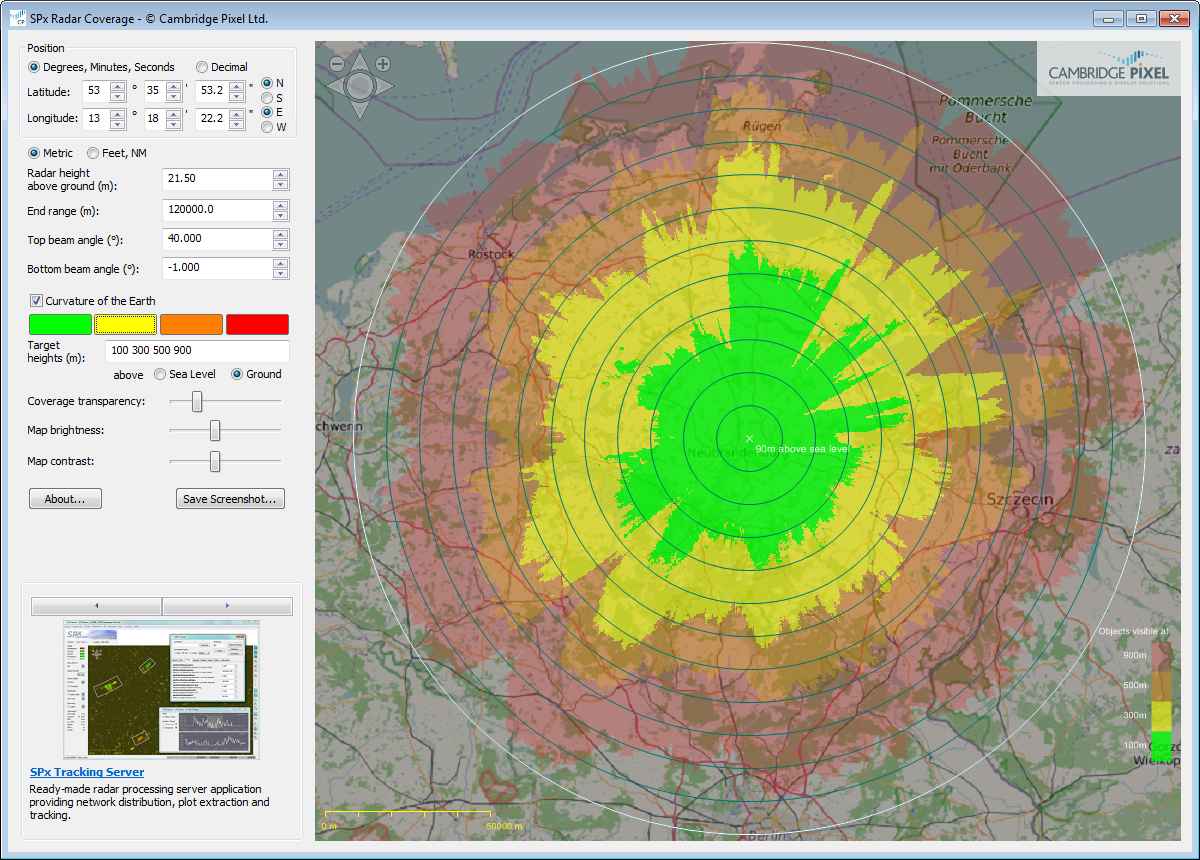Choose Feet, NM units
This screenshot has width=1200, height=860.
93,153
